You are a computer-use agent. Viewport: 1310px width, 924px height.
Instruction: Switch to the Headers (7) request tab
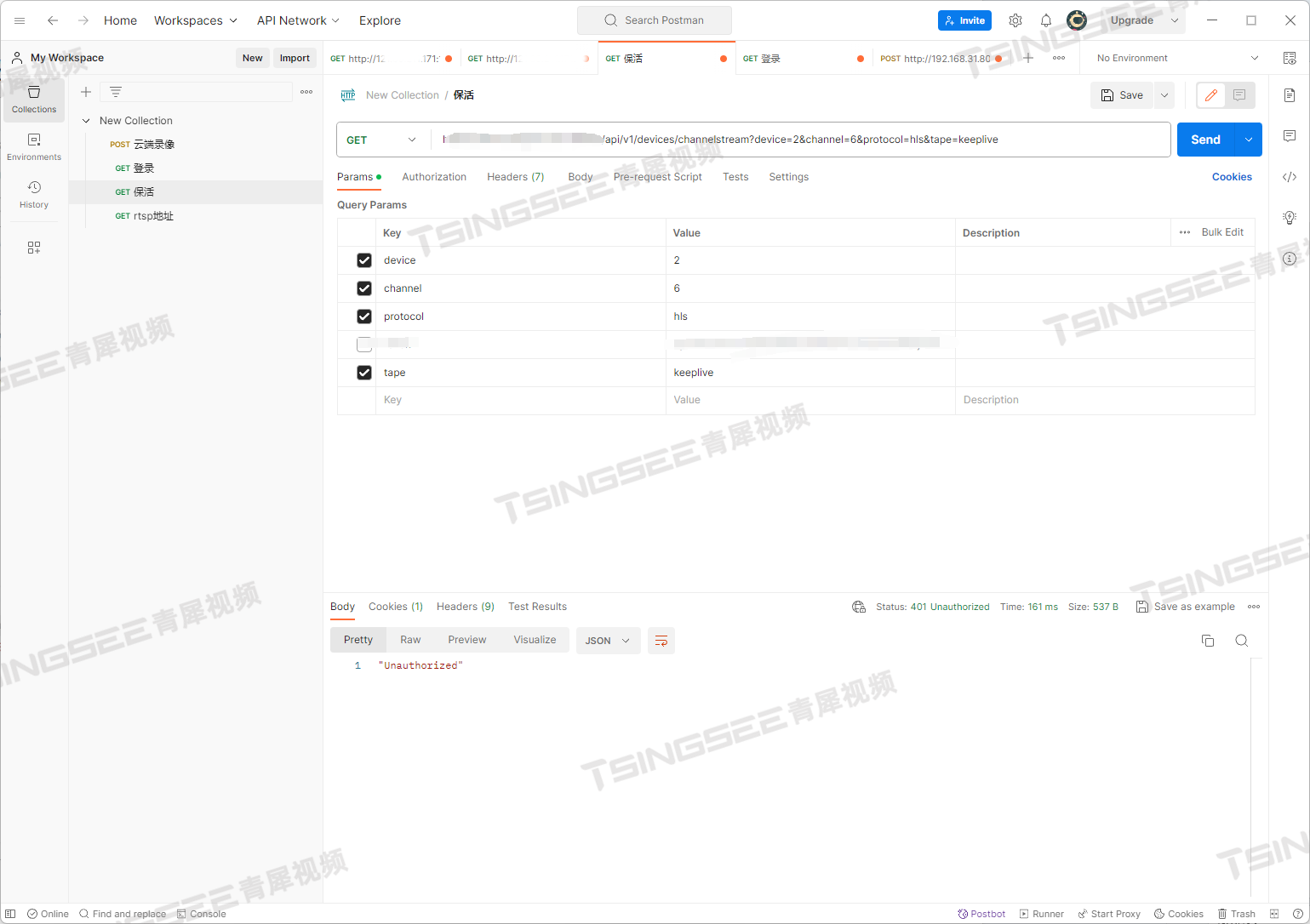click(516, 177)
